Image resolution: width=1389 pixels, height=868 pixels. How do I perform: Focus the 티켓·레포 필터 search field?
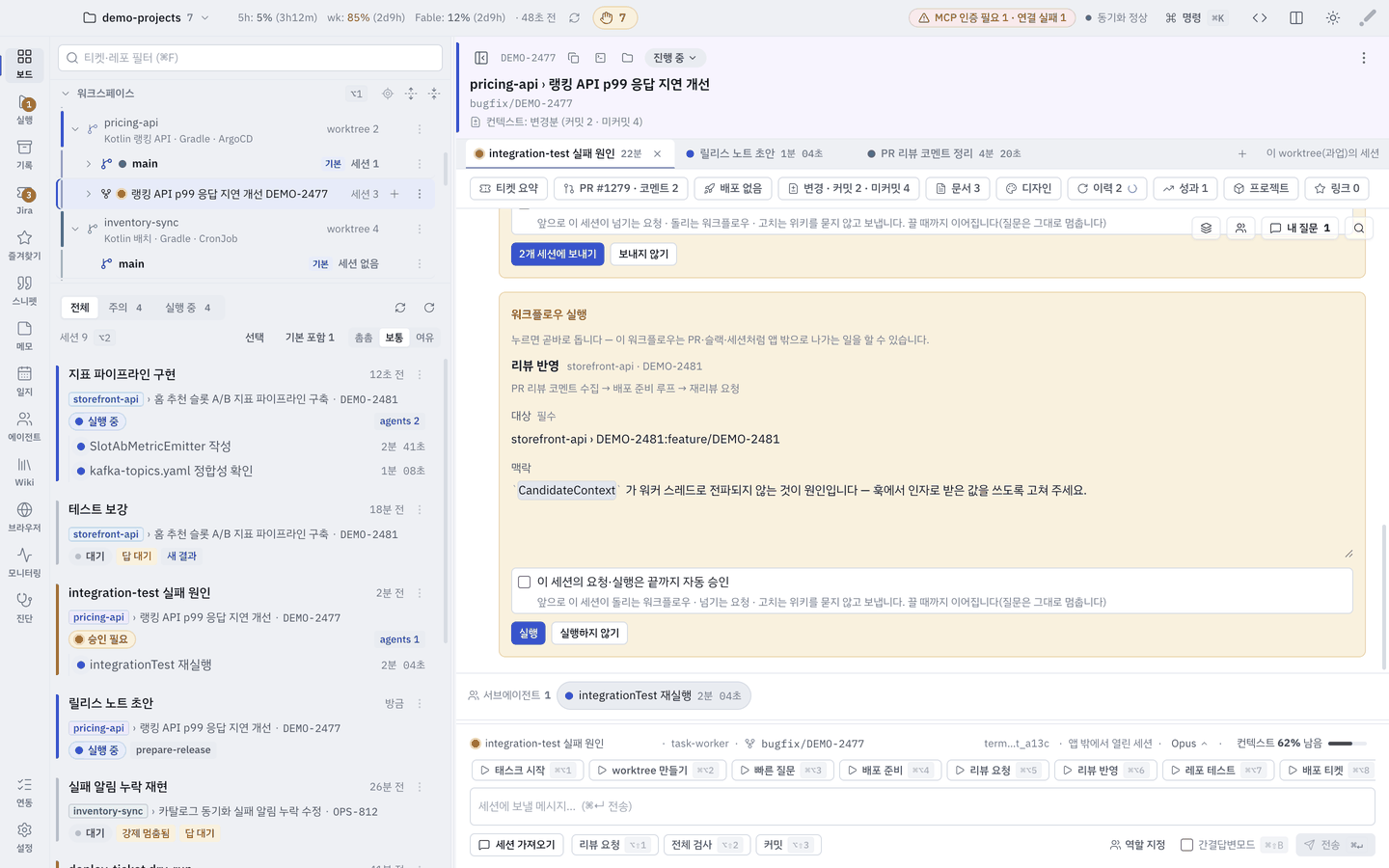click(x=251, y=58)
